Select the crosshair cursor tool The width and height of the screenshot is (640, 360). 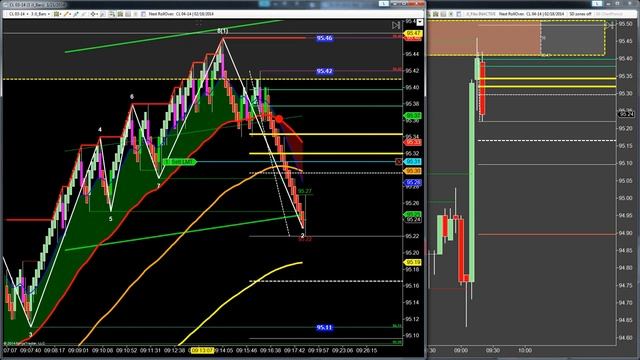(x=93, y=14)
